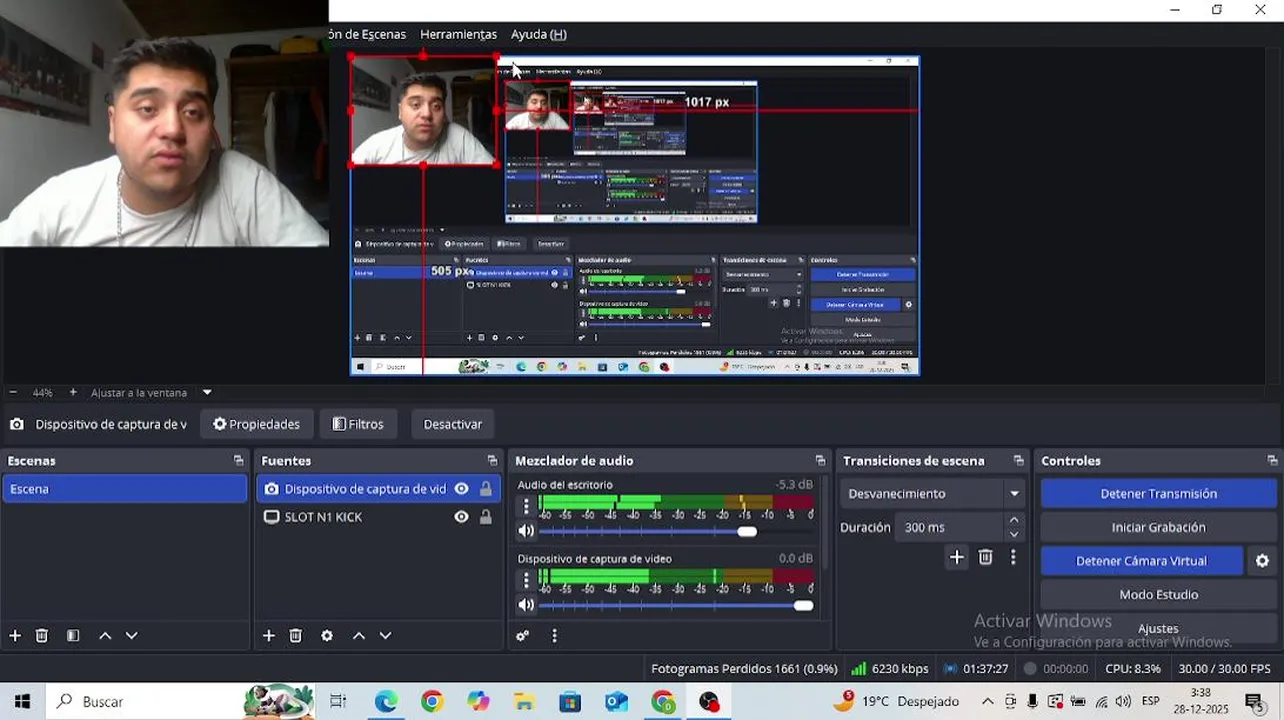Click Detener Transmisión

(x=1158, y=493)
